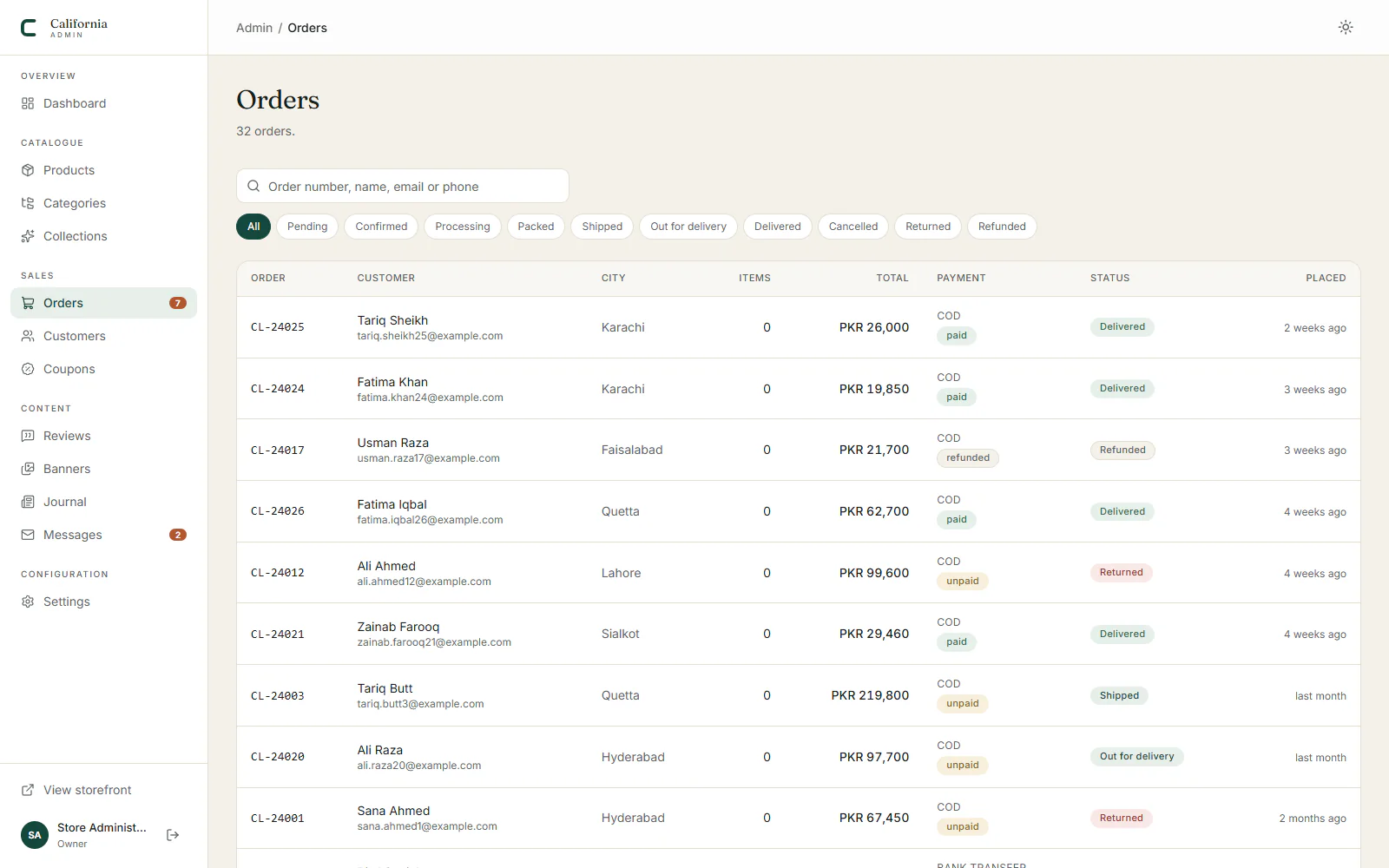The width and height of the screenshot is (1389, 868).
Task: Click the Categories tree icon
Action: click(x=28, y=203)
